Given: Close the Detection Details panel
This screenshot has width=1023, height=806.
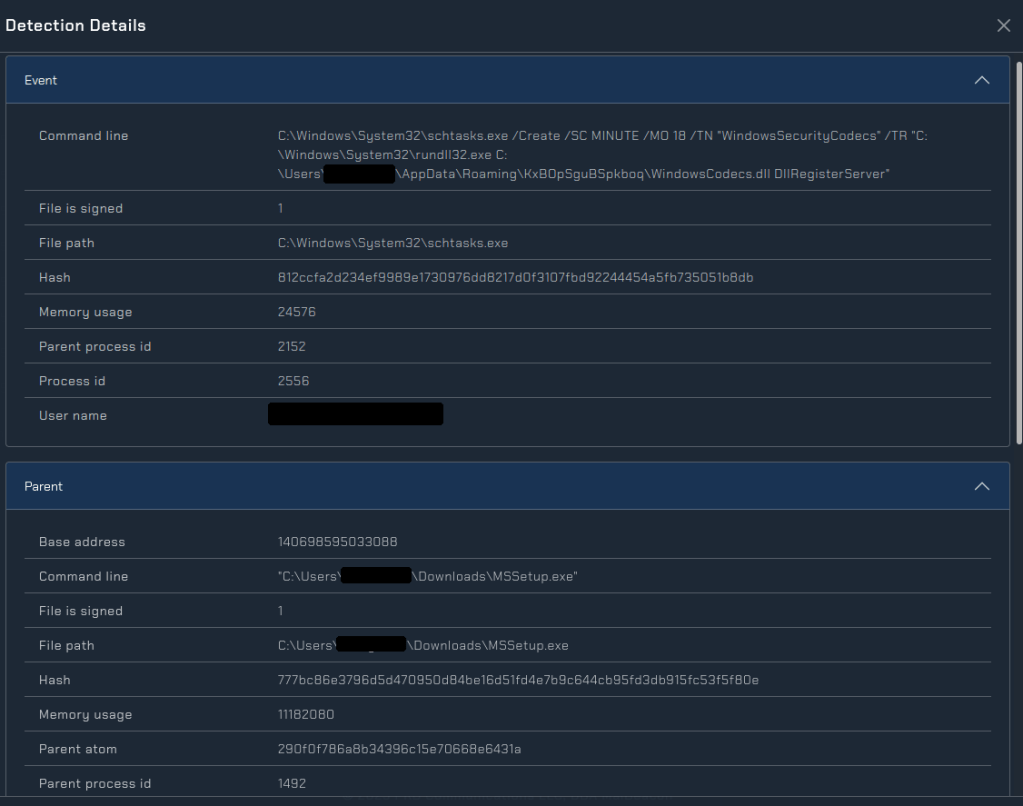Looking at the screenshot, I should 1003,26.
